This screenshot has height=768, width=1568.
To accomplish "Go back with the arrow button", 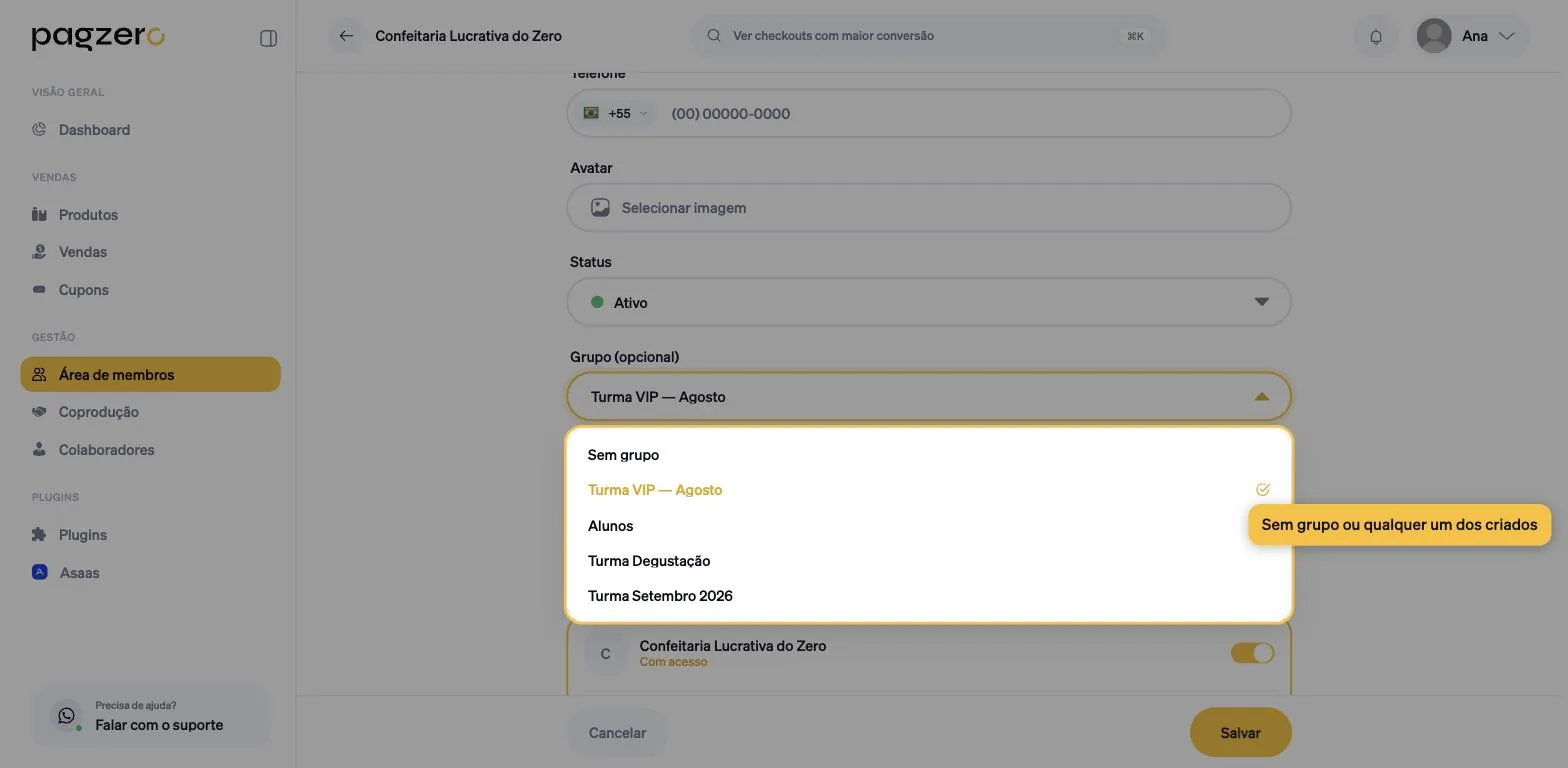I will click(x=346, y=36).
